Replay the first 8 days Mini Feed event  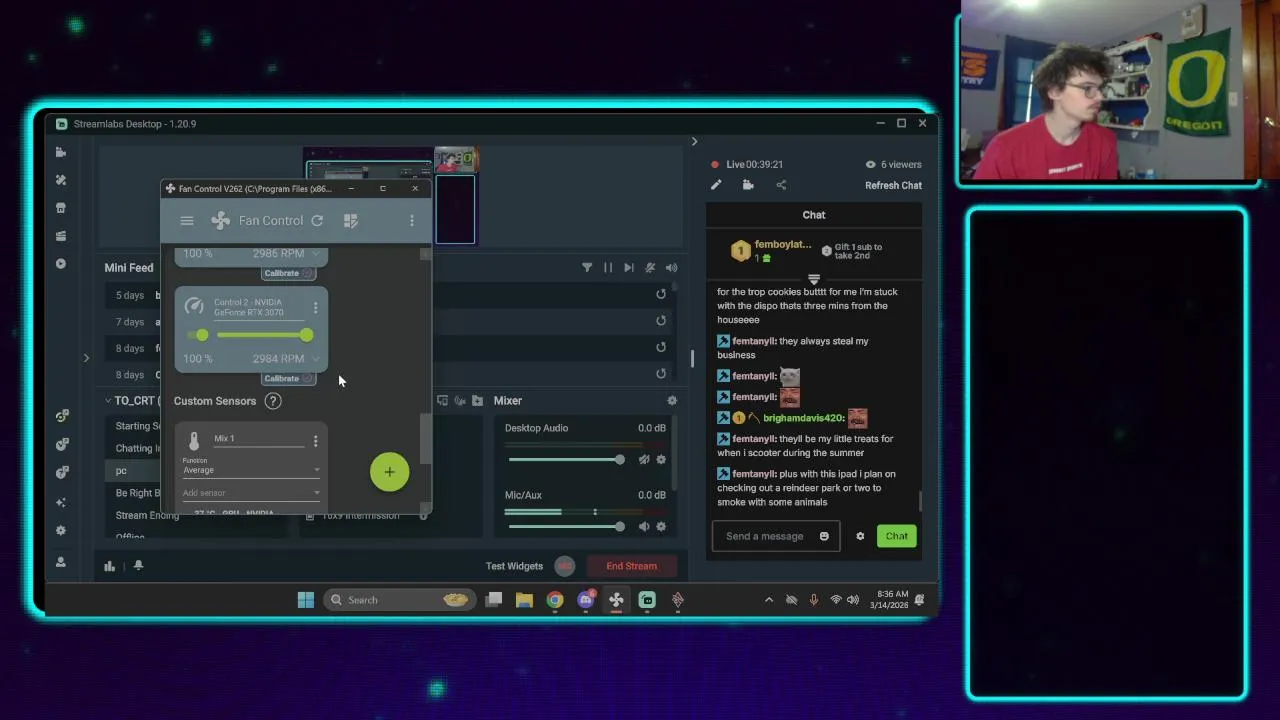(x=661, y=347)
